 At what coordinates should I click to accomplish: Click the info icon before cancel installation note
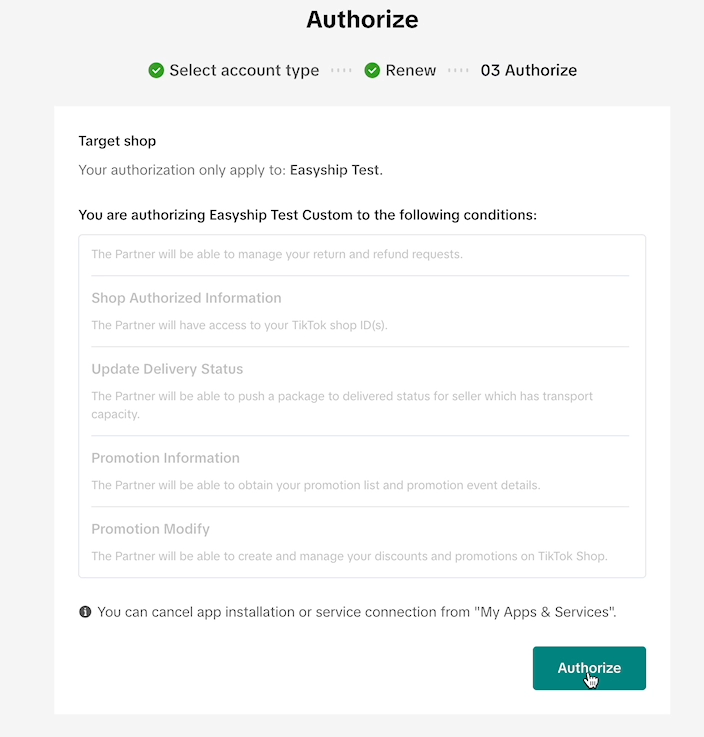point(85,612)
